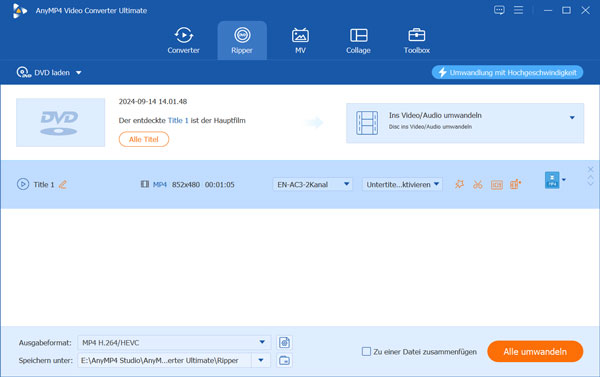Image resolution: width=600 pixels, height=377 pixels.
Task: Go to the MV tab
Action: tap(300, 41)
